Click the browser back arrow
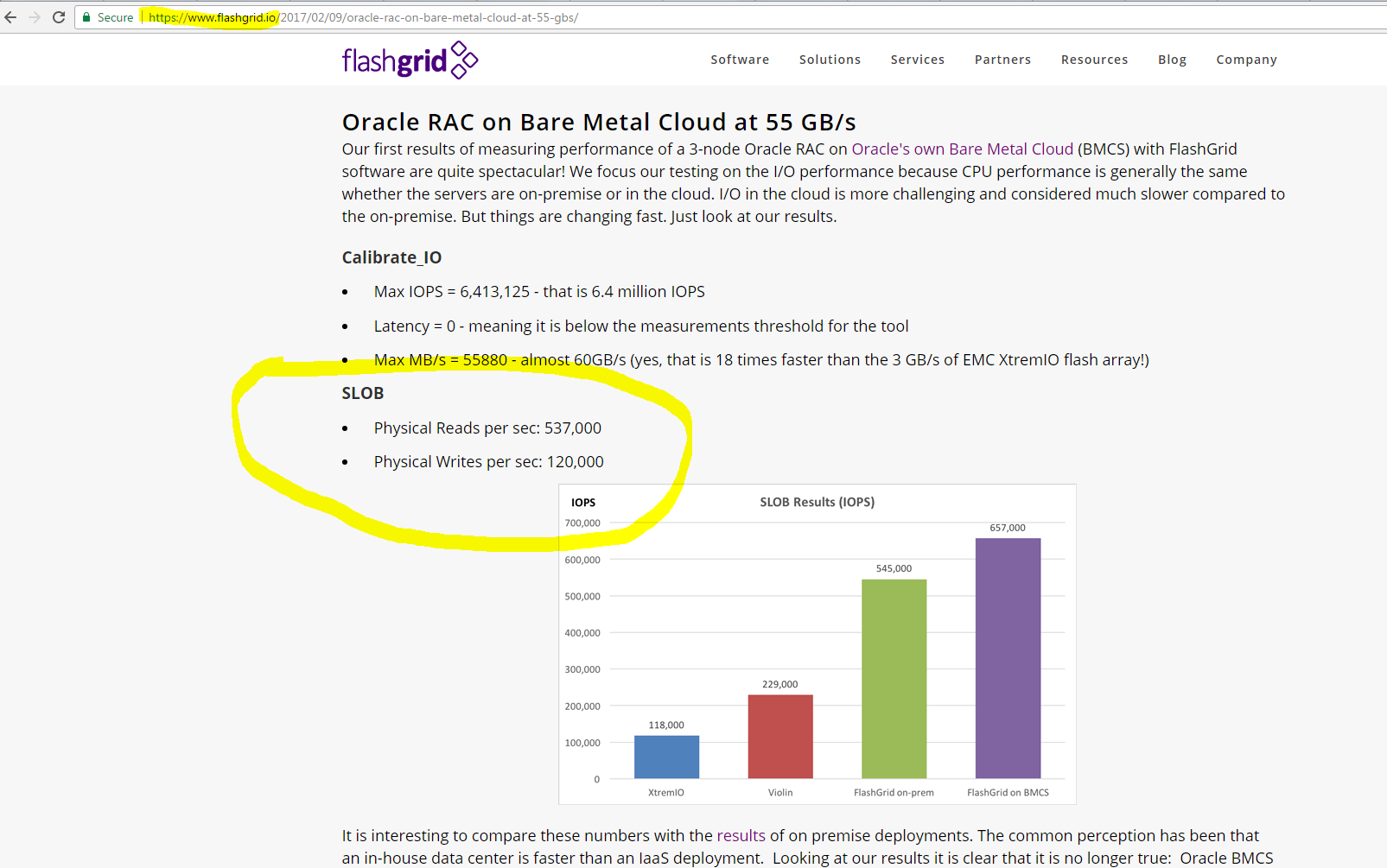The image size is (1387, 868). [10, 17]
